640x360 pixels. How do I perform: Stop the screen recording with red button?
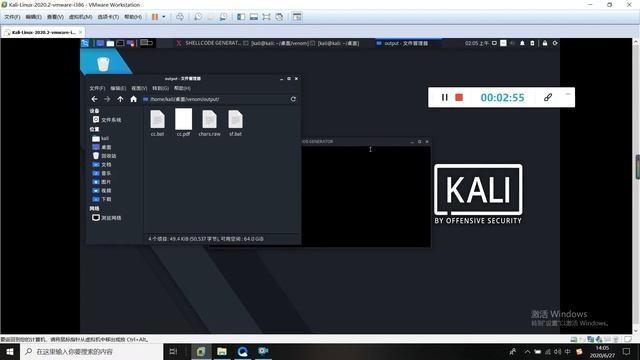pos(459,98)
